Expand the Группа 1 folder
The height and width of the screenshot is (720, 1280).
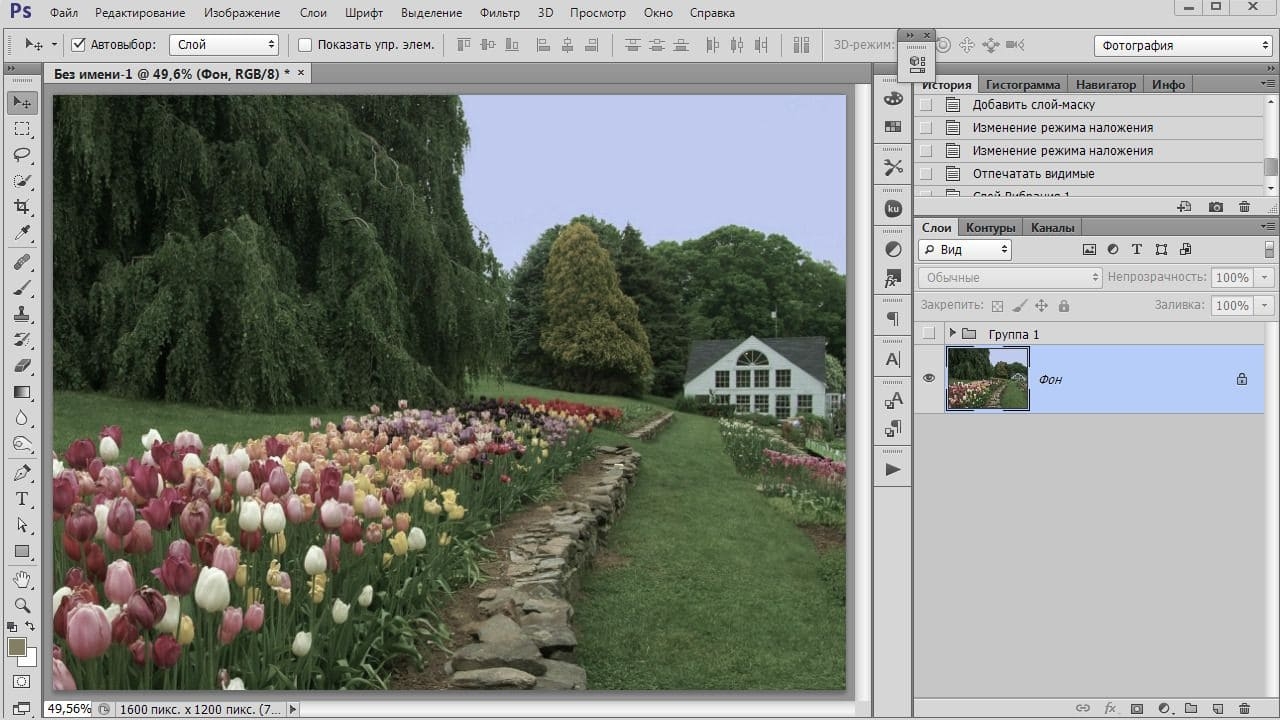point(952,333)
